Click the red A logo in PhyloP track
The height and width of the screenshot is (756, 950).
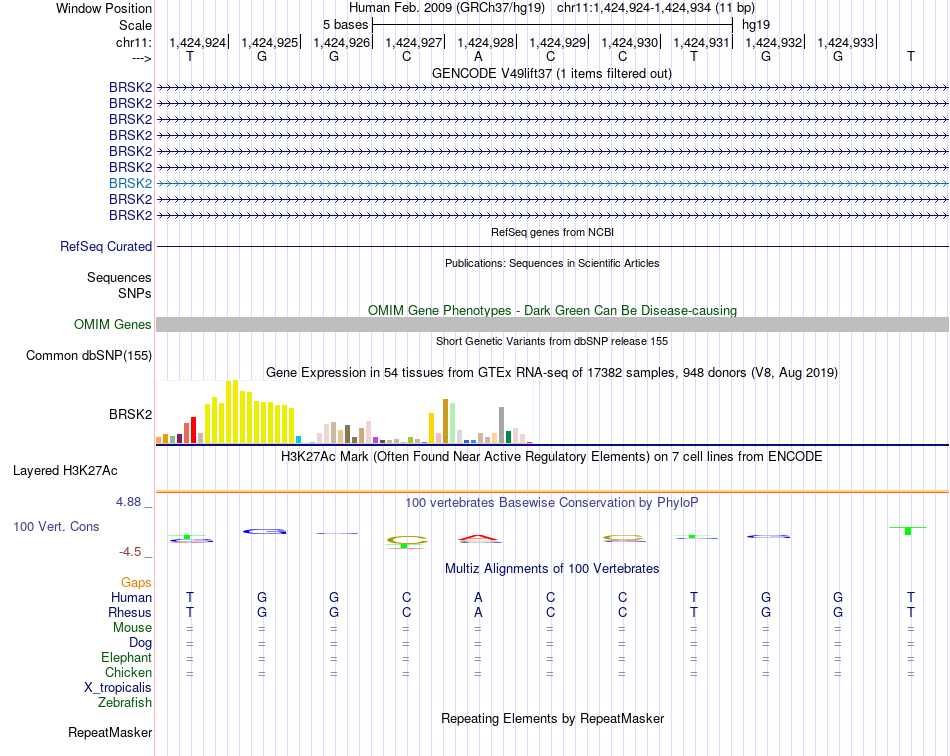coord(479,538)
